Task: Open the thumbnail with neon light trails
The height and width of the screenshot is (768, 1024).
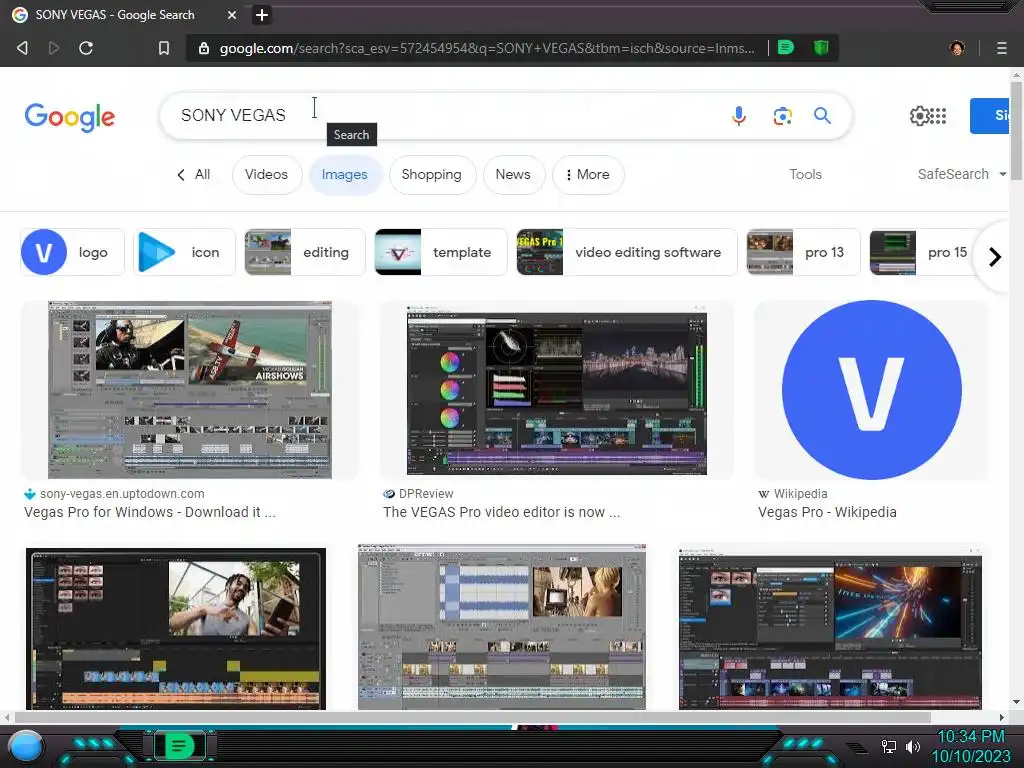Action: [x=830, y=628]
